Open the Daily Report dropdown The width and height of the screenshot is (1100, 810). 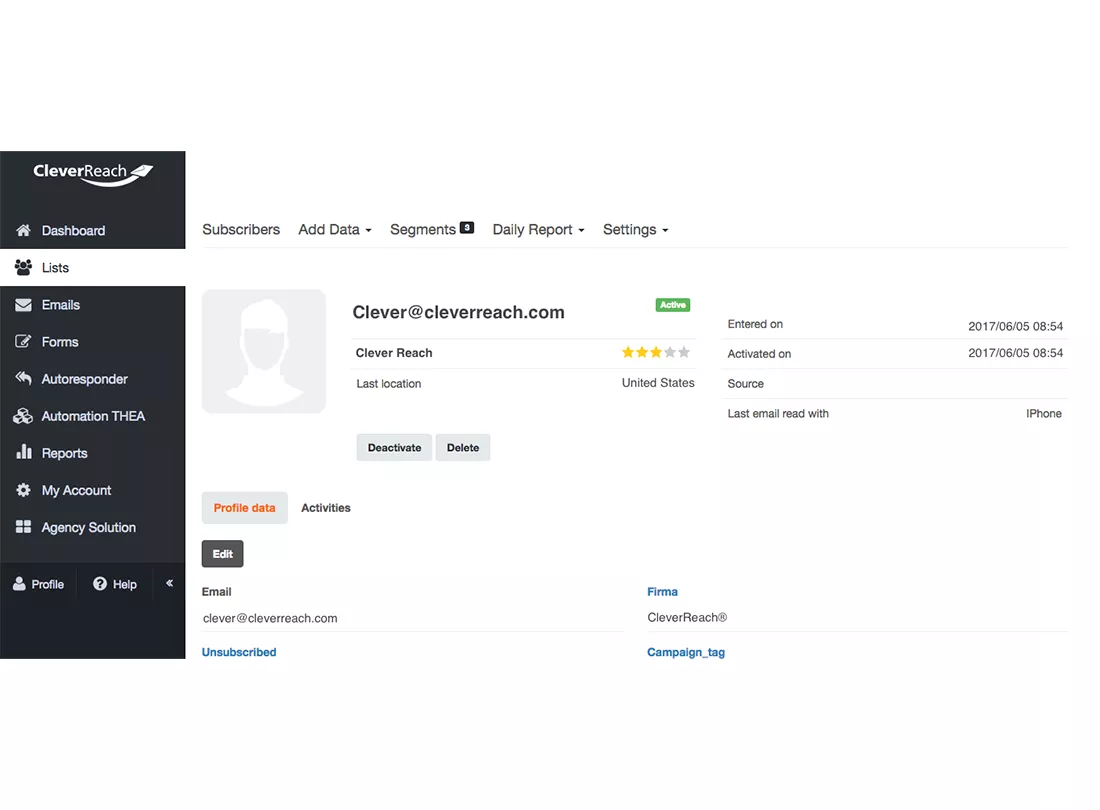[537, 229]
